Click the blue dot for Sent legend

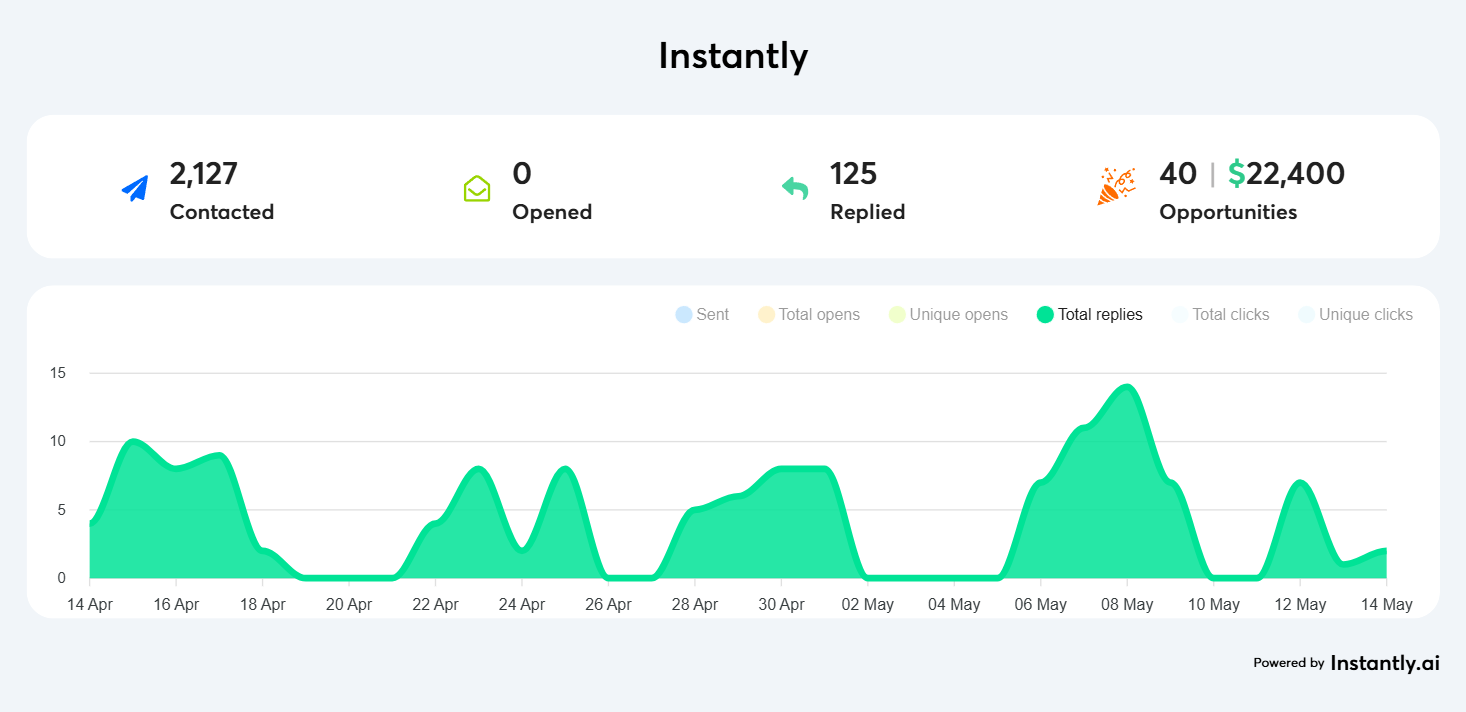pos(682,314)
